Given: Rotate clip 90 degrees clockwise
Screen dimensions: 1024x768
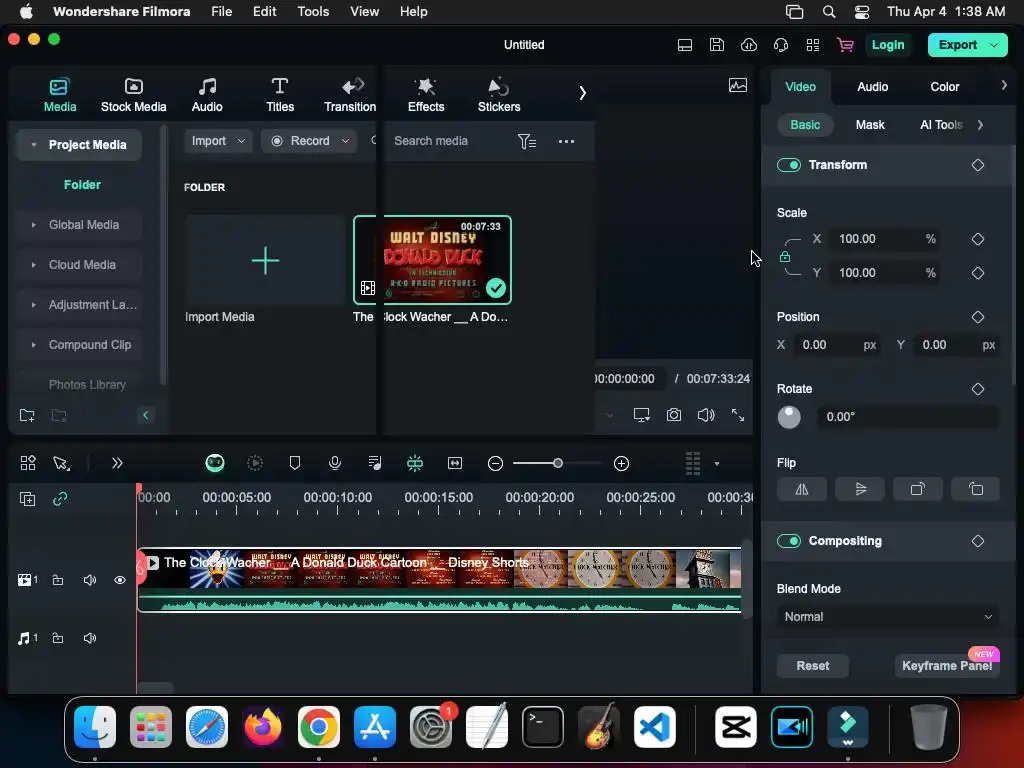Looking at the screenshot, I should (918, 489).
